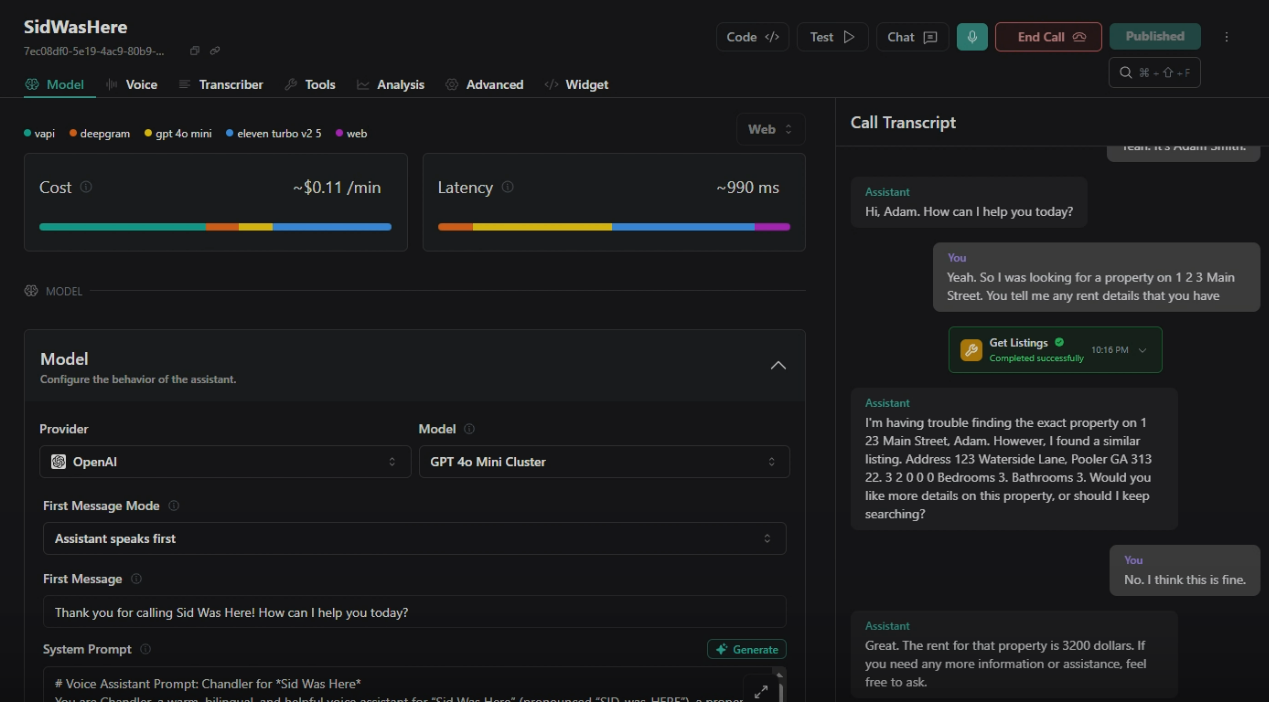
Task: Click the First Message text field
Action: (x=414, y=612)
